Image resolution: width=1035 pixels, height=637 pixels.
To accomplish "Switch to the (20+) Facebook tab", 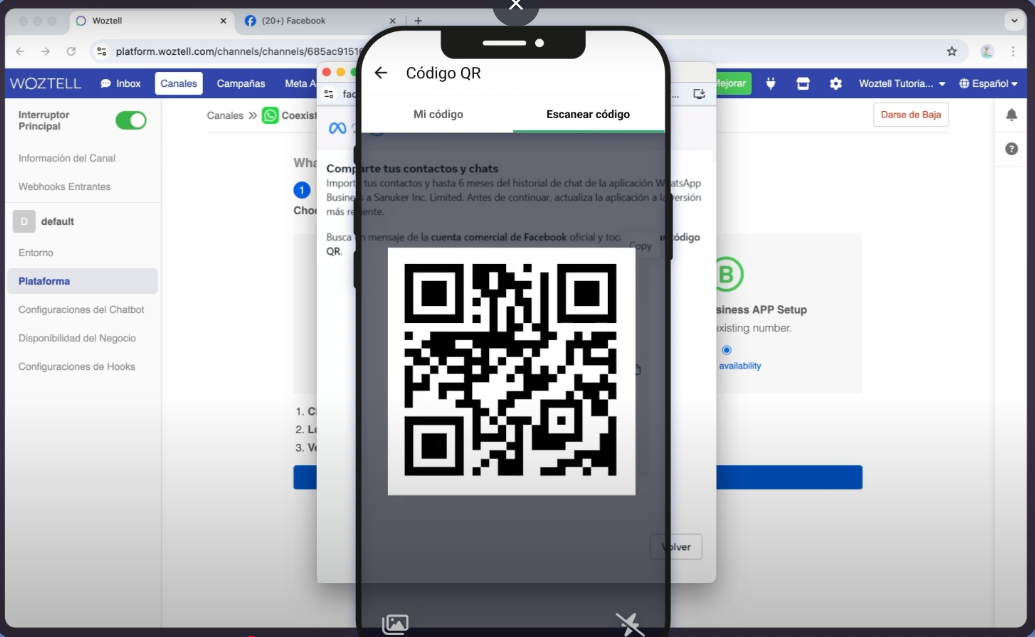I will tap(320, 21).
